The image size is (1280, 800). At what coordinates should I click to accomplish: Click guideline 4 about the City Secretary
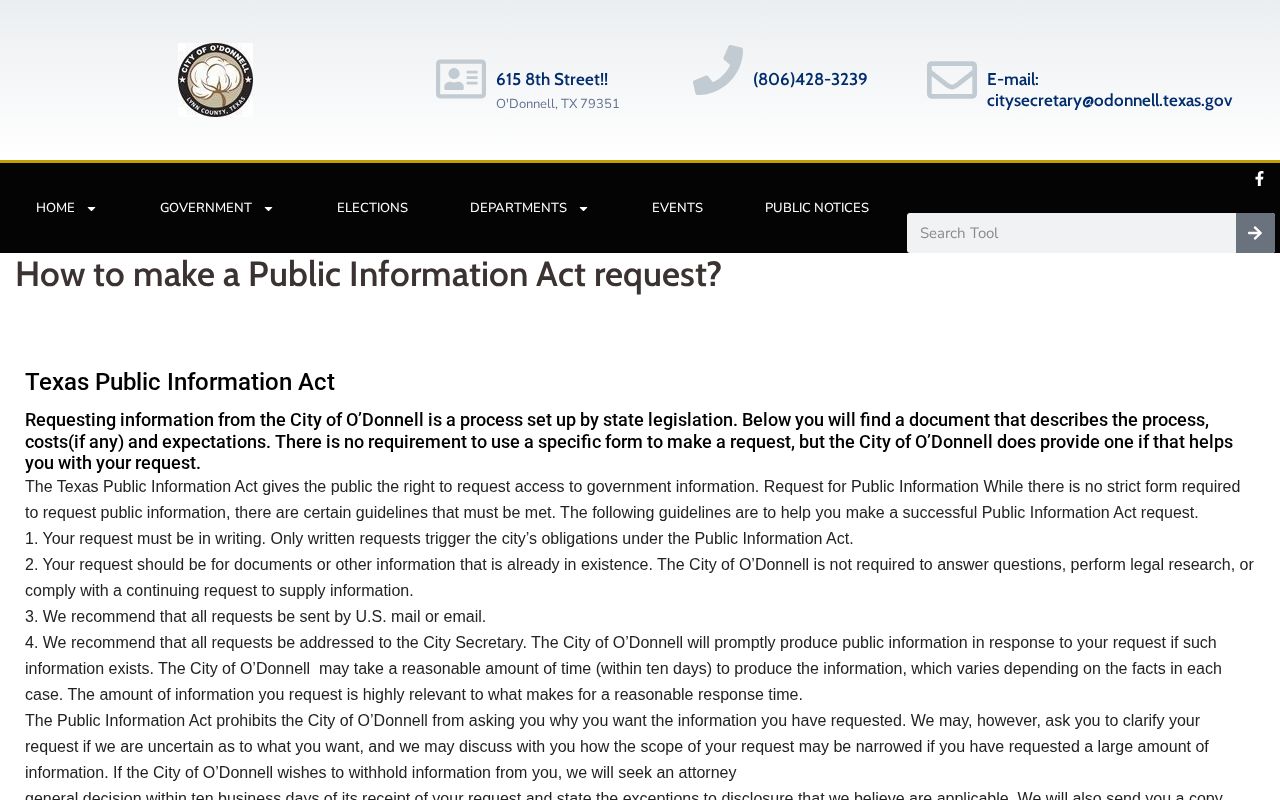tap(623, 668)
